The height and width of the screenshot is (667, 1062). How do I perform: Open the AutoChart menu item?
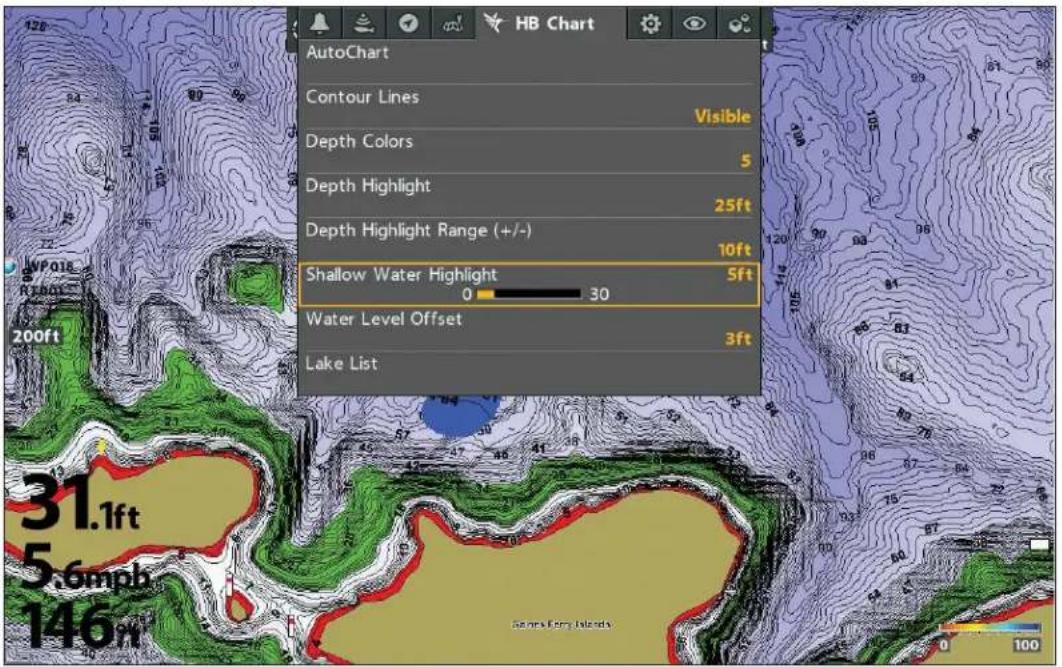click(x=529, y=62)
